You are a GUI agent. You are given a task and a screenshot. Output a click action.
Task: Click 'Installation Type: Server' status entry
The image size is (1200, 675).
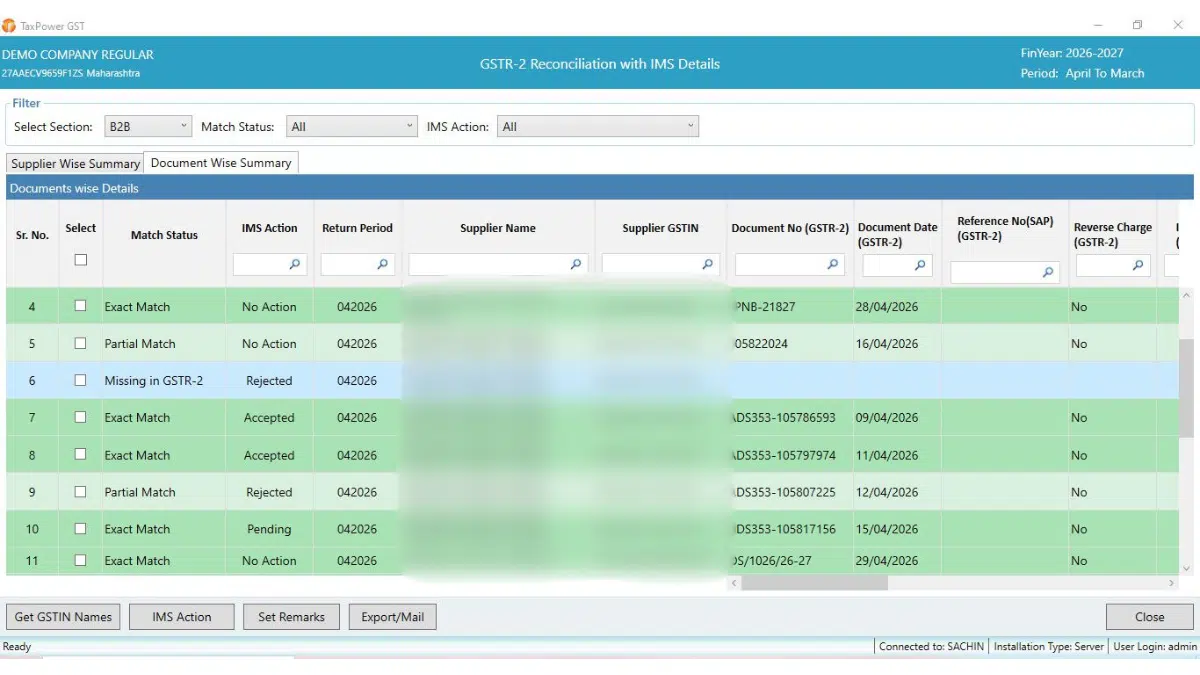(1048, 647)
